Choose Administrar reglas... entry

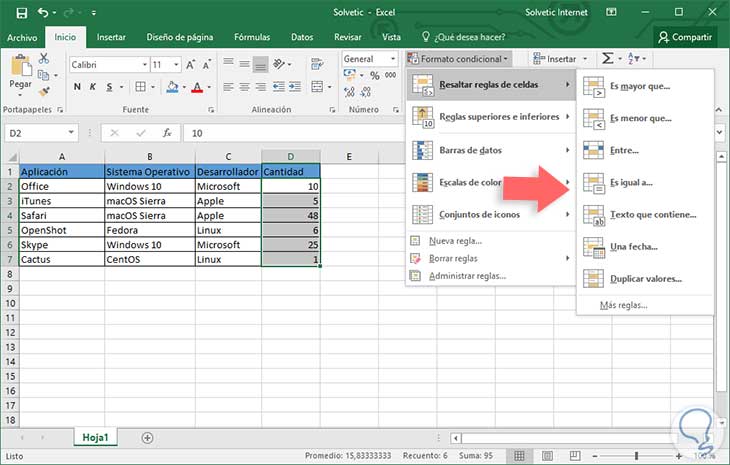(x=491, y=276)
